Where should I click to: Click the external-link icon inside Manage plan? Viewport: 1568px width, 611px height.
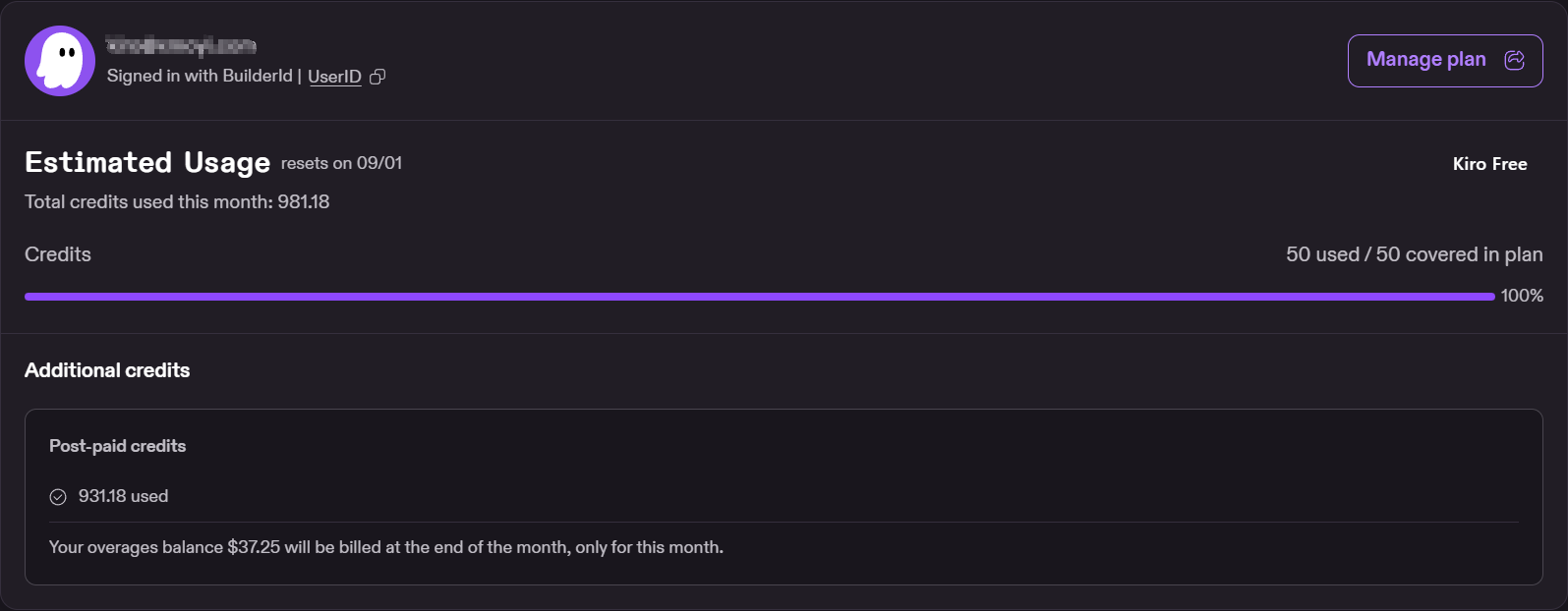tap(1515, 60)
